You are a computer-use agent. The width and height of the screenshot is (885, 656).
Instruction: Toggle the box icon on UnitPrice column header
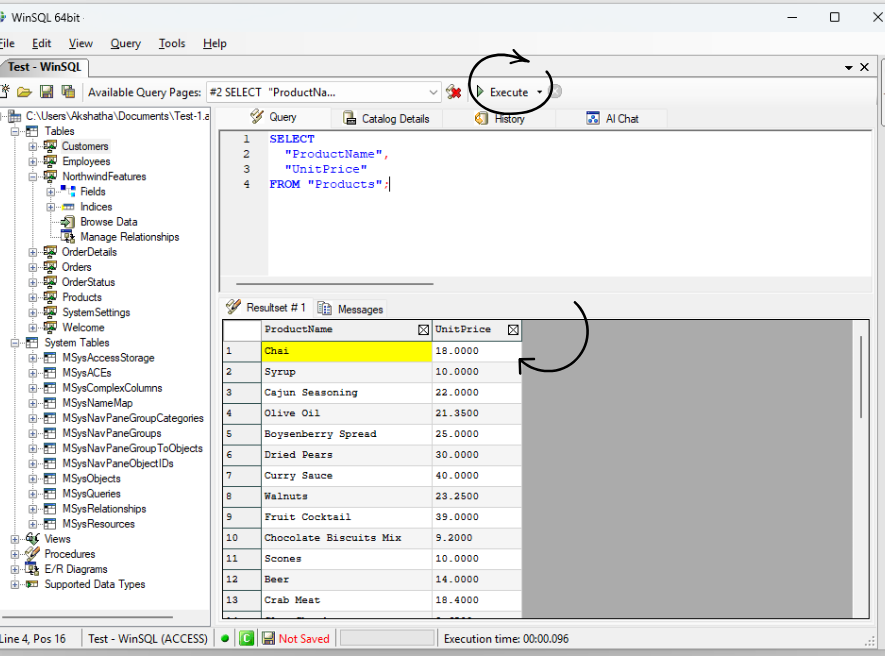tap(513, 330)
